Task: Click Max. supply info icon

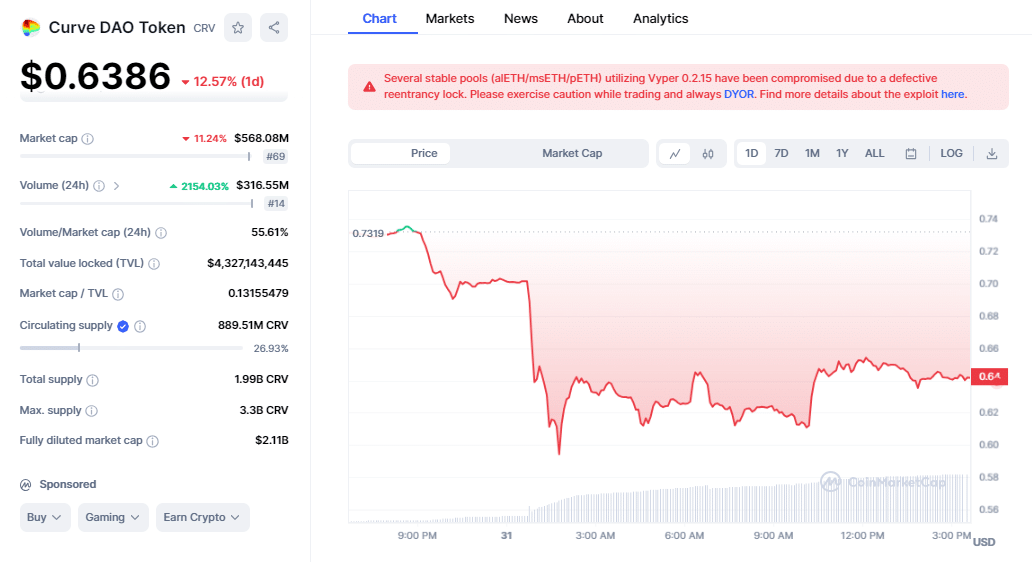Action: [91, 411]
